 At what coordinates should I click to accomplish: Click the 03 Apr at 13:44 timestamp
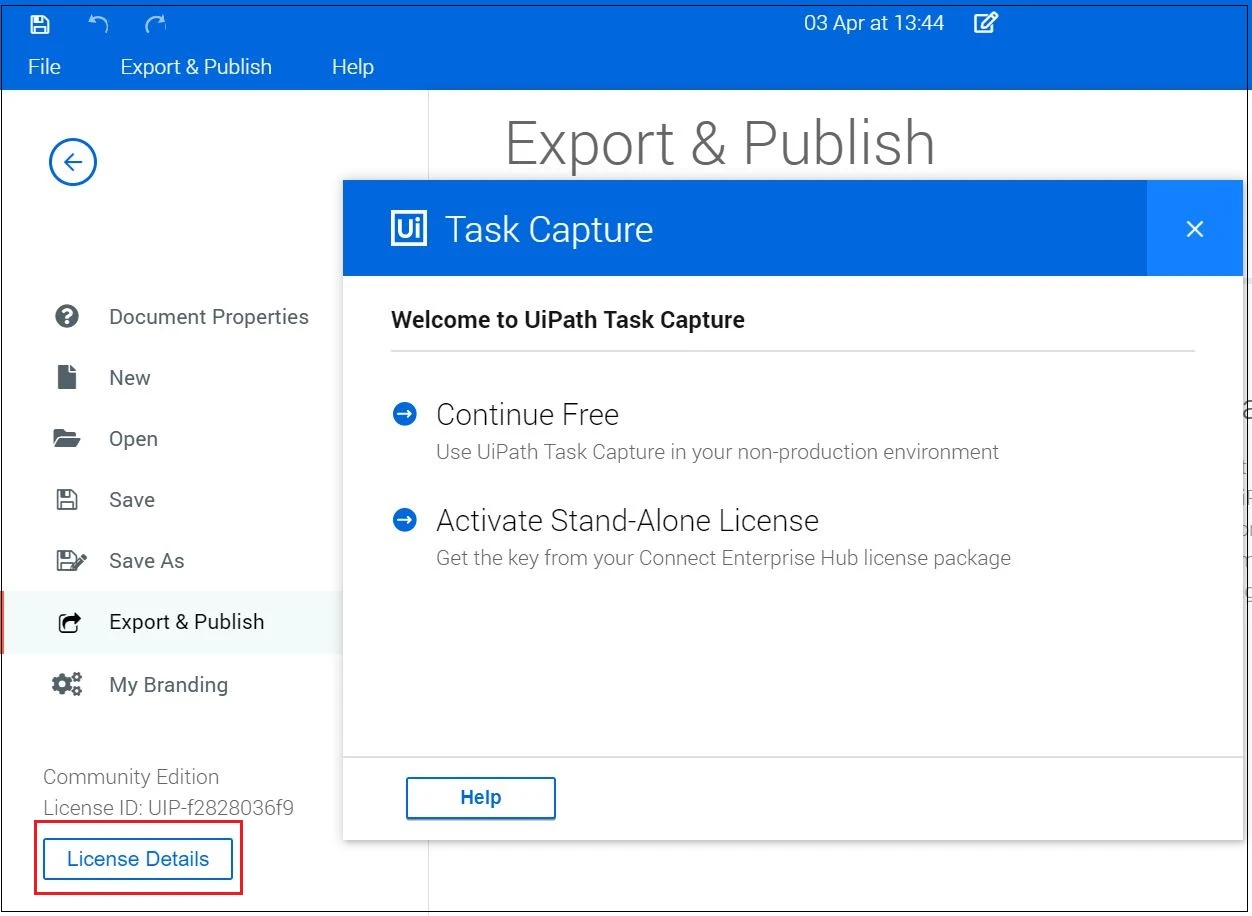click(874, 23)
